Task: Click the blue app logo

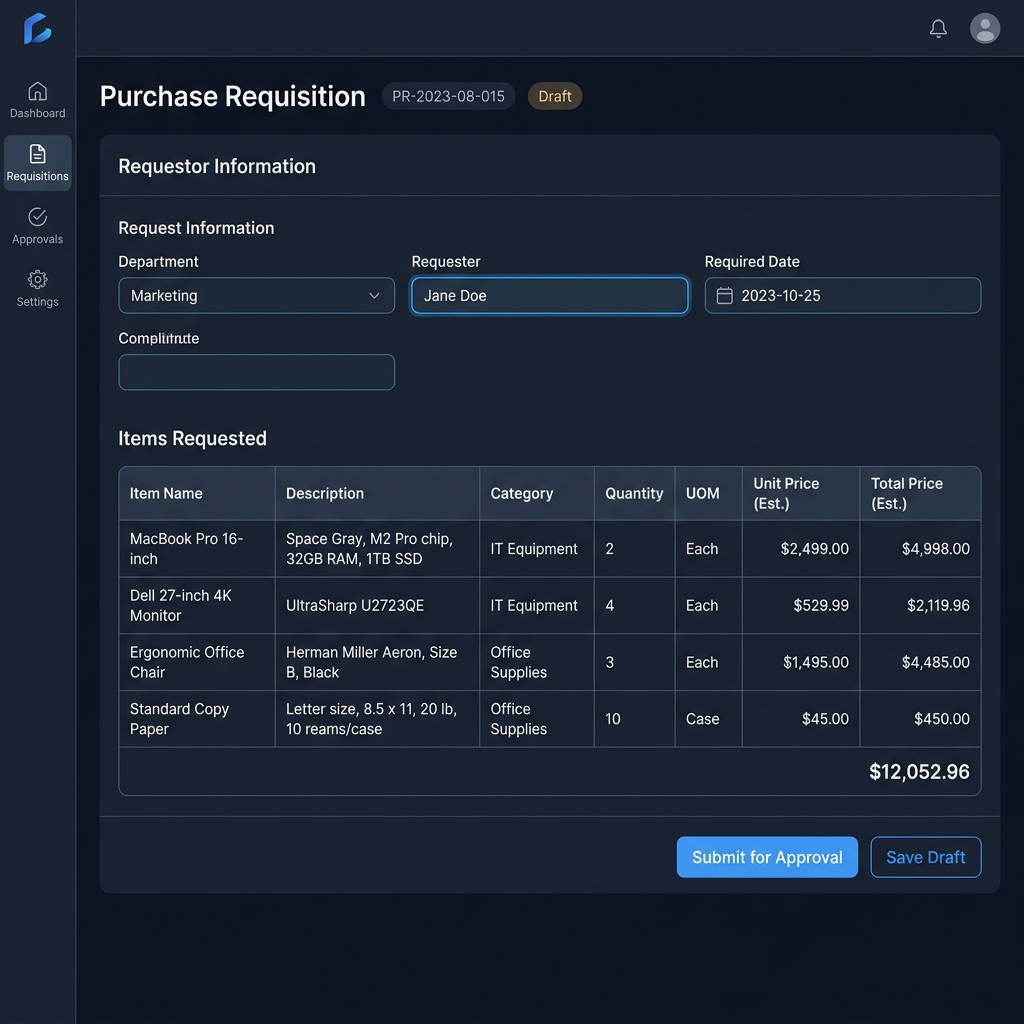Action: [37, 29]
